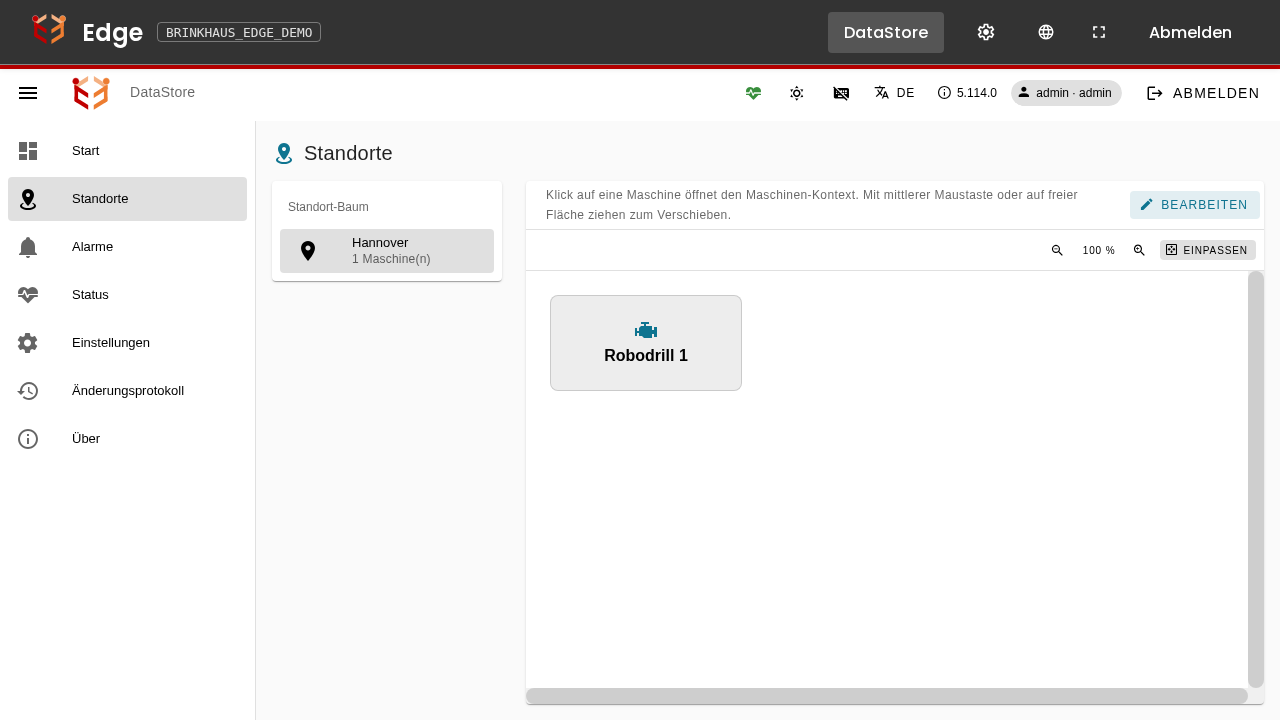Open the DE language selector

click(x=894, y=93)
